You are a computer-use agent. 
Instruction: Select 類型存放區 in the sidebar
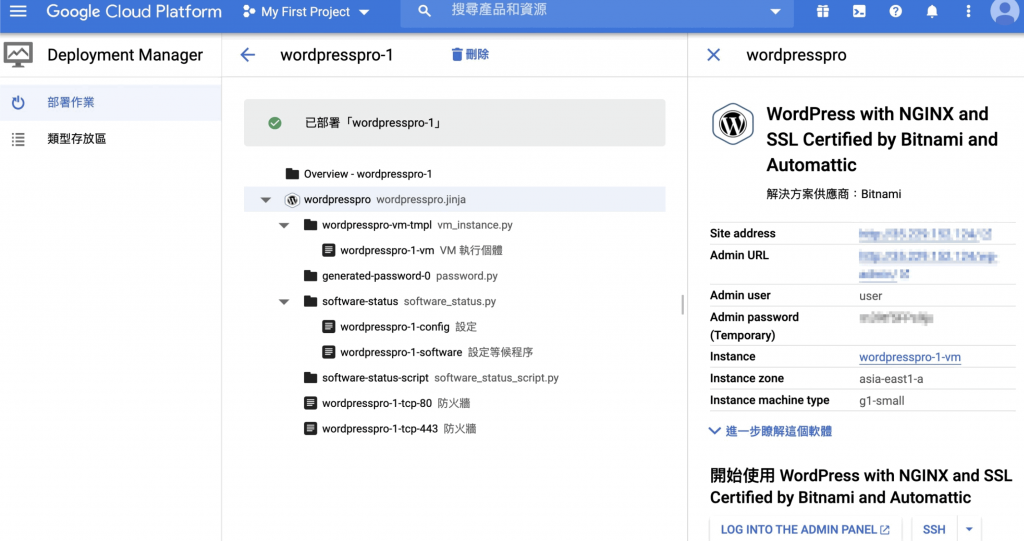point(110,139)
